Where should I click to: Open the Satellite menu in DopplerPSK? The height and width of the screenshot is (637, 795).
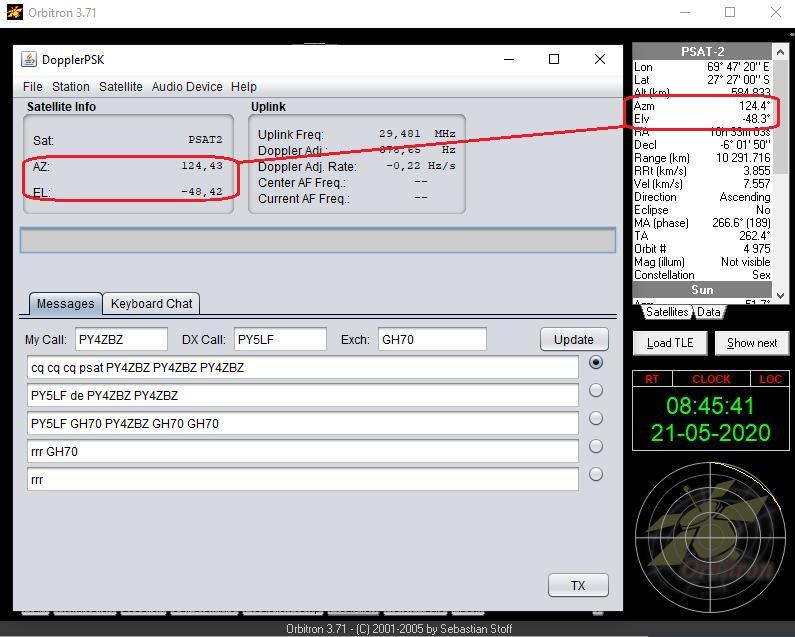coord(121,87)
